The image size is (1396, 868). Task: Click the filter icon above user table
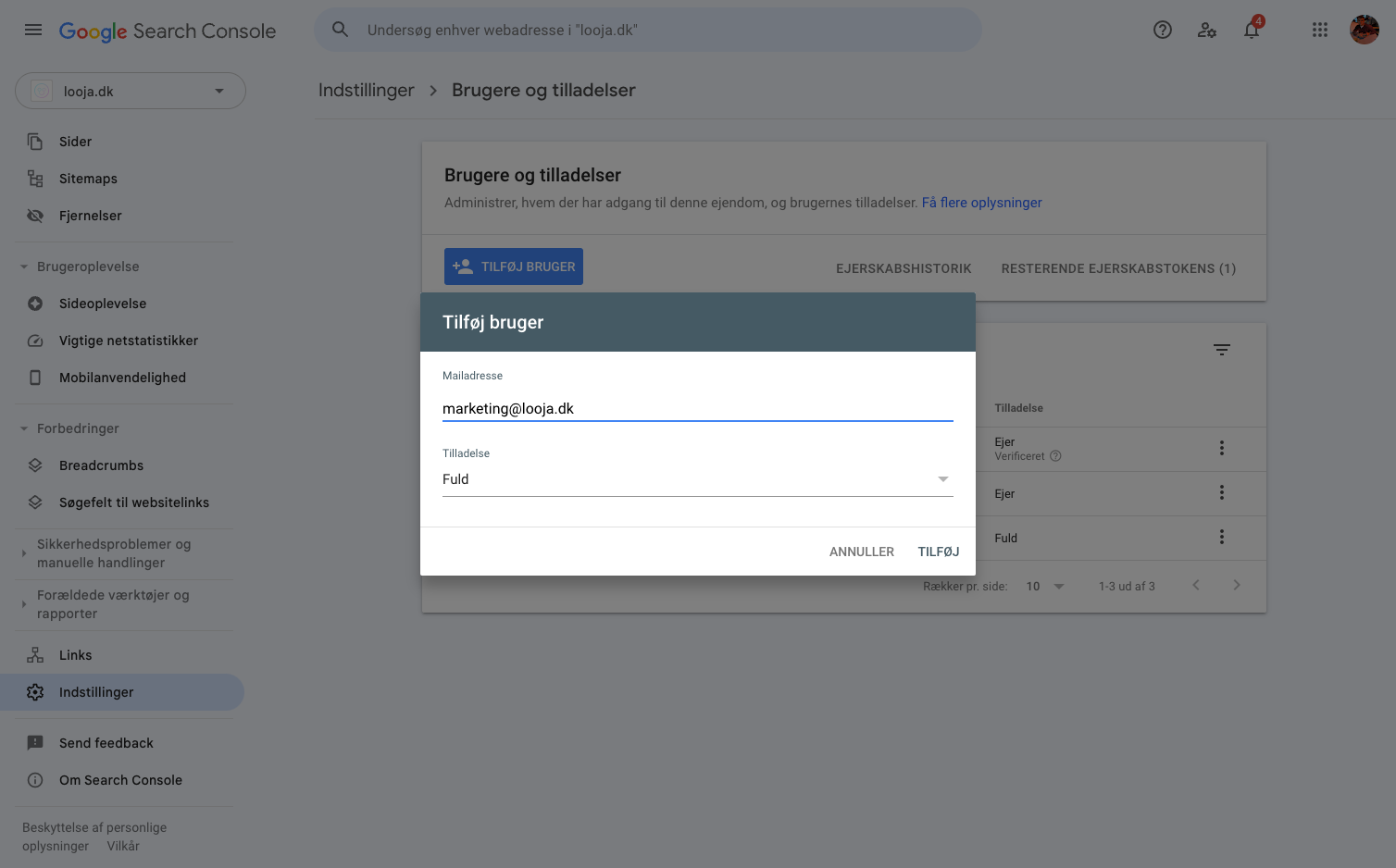tap(1222, 350)
